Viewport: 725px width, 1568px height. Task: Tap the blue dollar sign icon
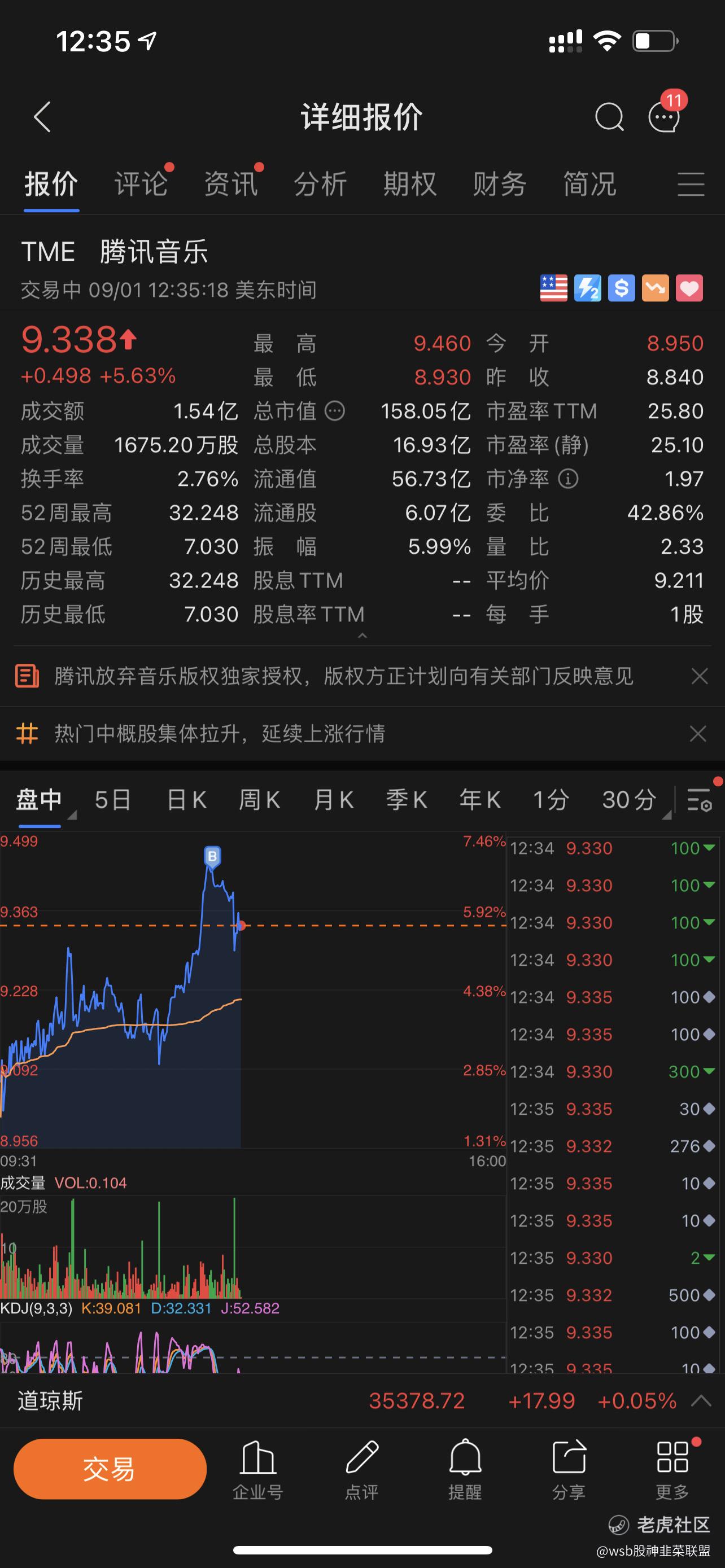[x=622, y=288]
